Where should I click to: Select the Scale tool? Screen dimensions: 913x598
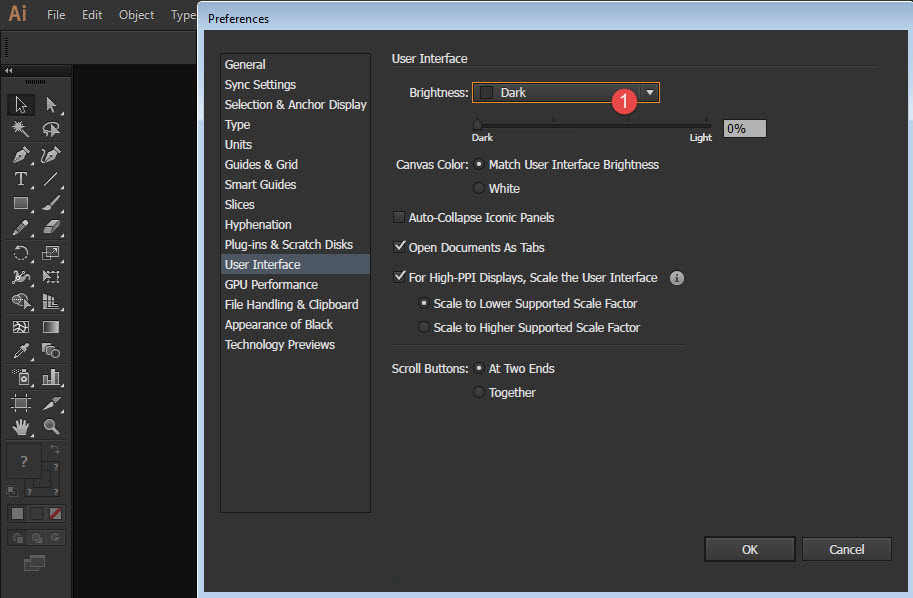pyautogui.click(x=51, y=253)
